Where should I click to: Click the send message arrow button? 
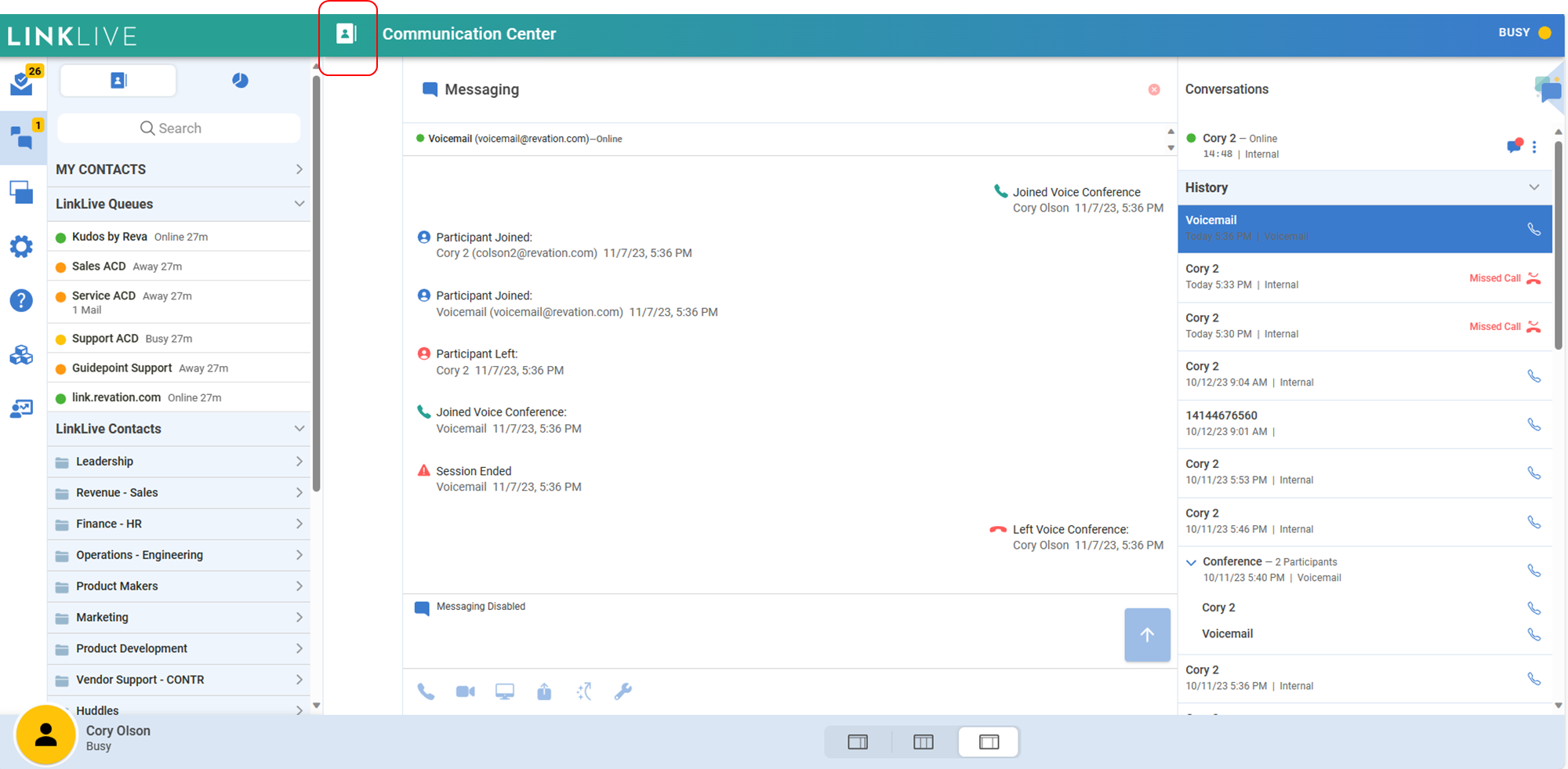[1147, 635]
